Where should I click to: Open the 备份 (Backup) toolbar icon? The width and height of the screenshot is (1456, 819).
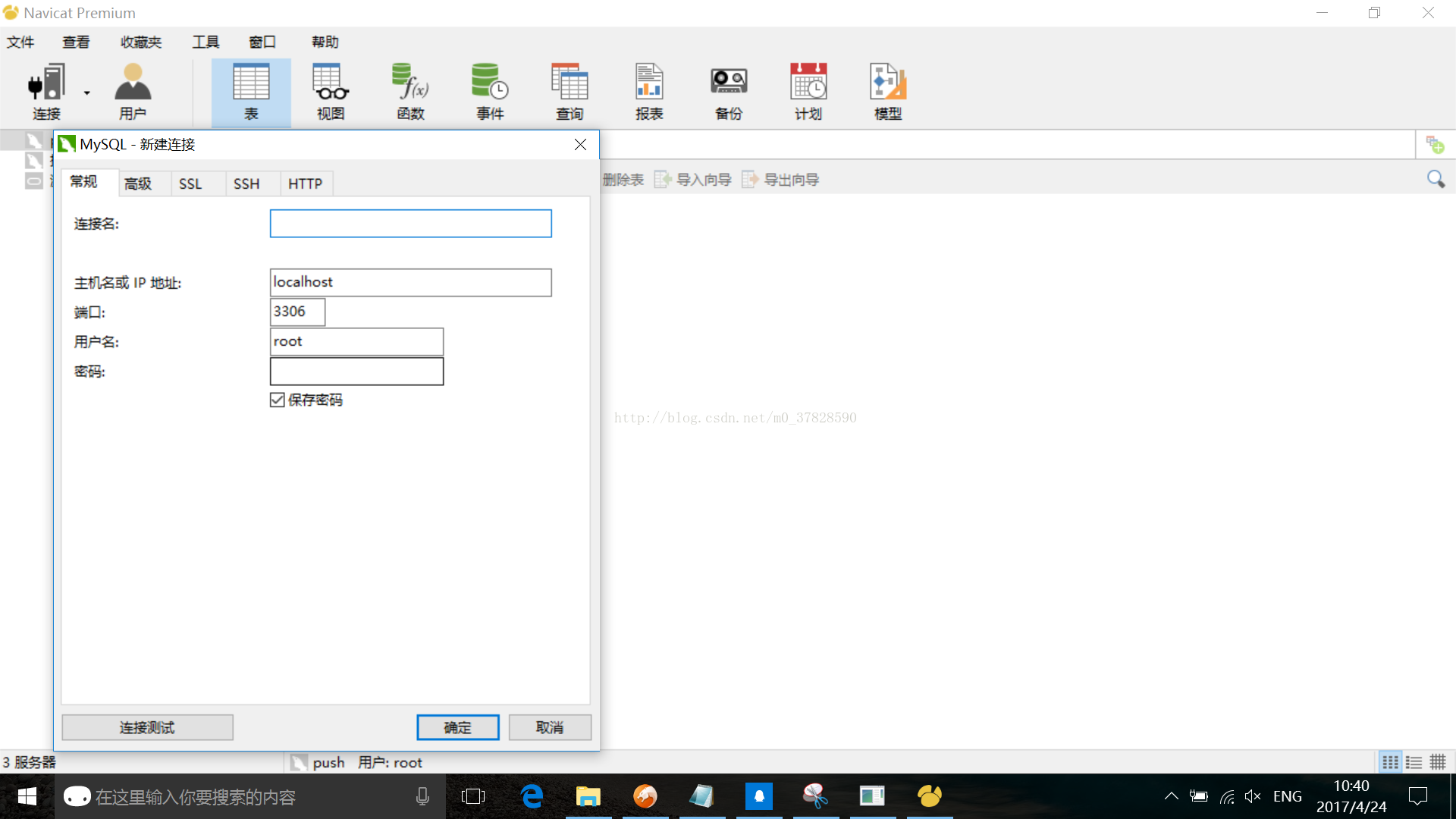point(729,92)
